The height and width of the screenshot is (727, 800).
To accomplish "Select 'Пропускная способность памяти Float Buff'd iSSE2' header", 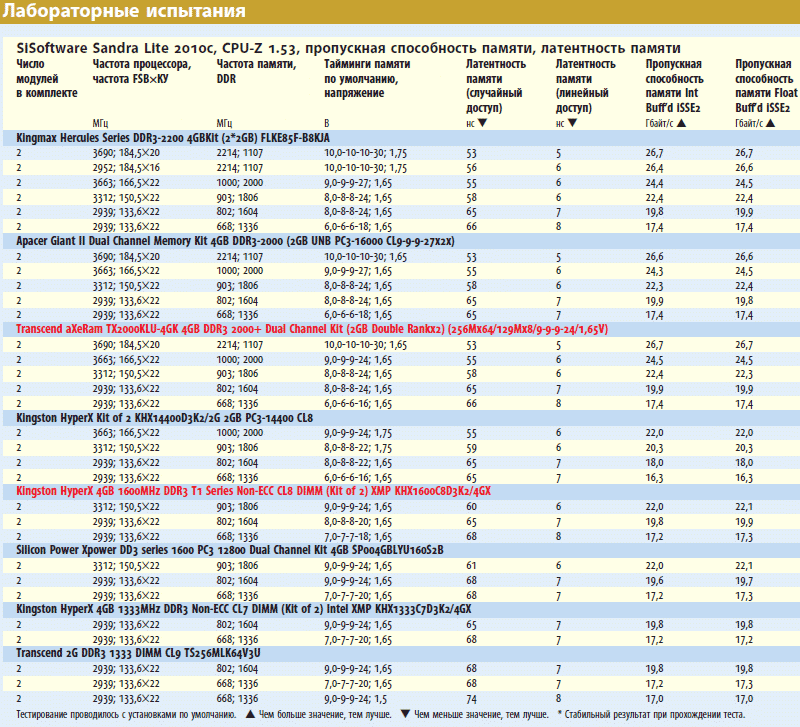I will 766,86.
